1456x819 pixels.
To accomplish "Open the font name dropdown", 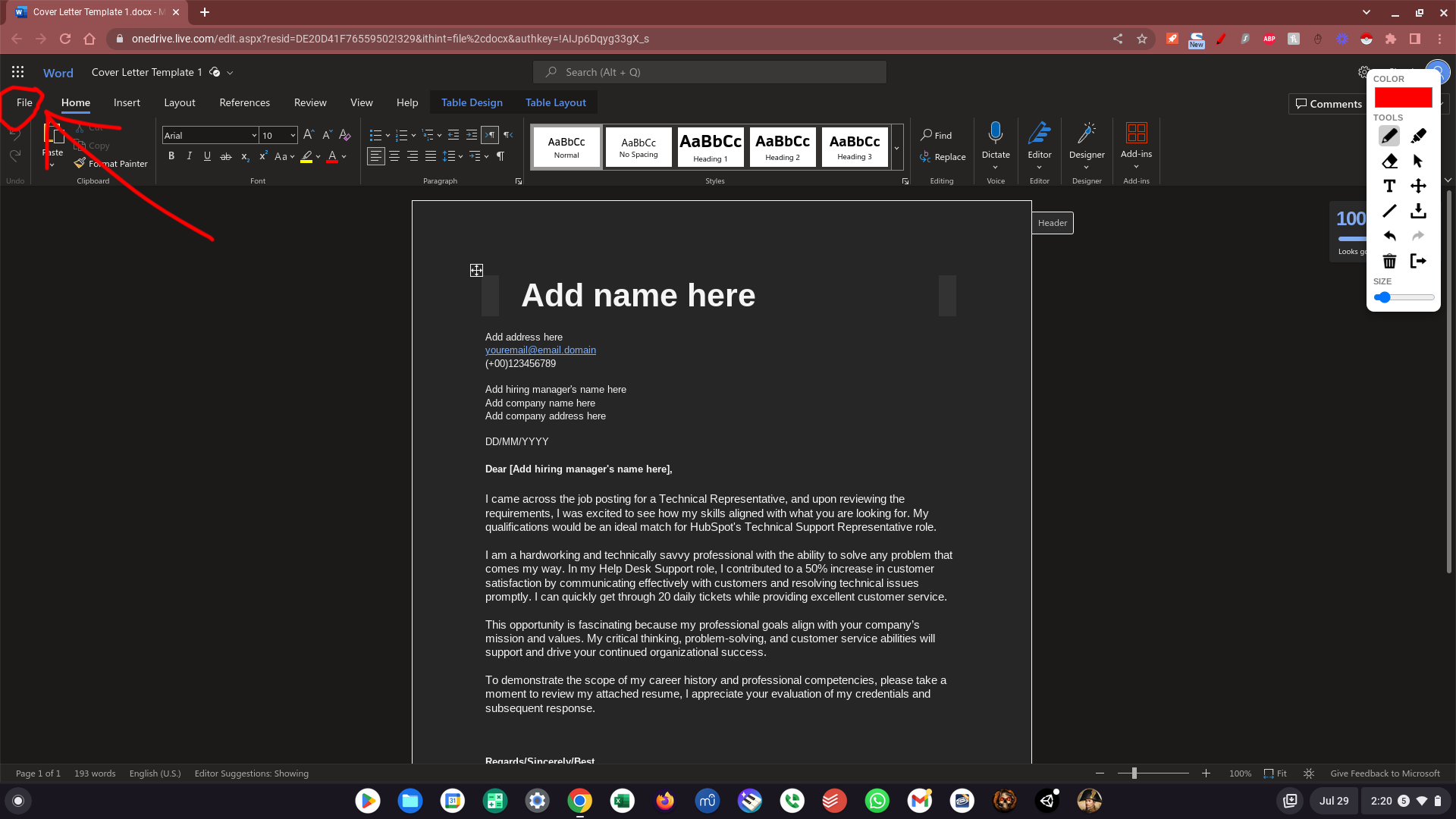I will click(254, 136).
